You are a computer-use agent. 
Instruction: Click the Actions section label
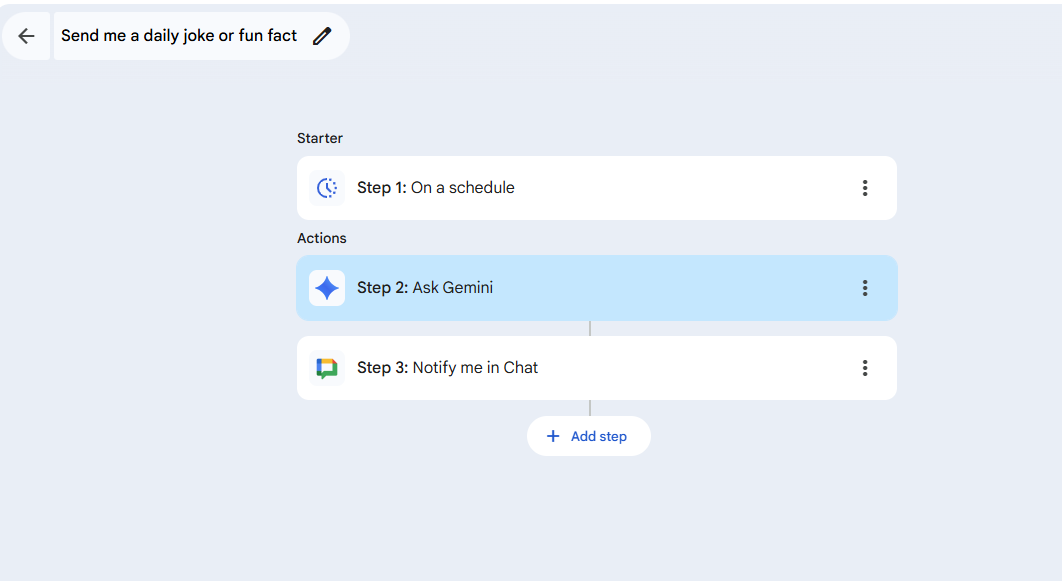(322, 238)
